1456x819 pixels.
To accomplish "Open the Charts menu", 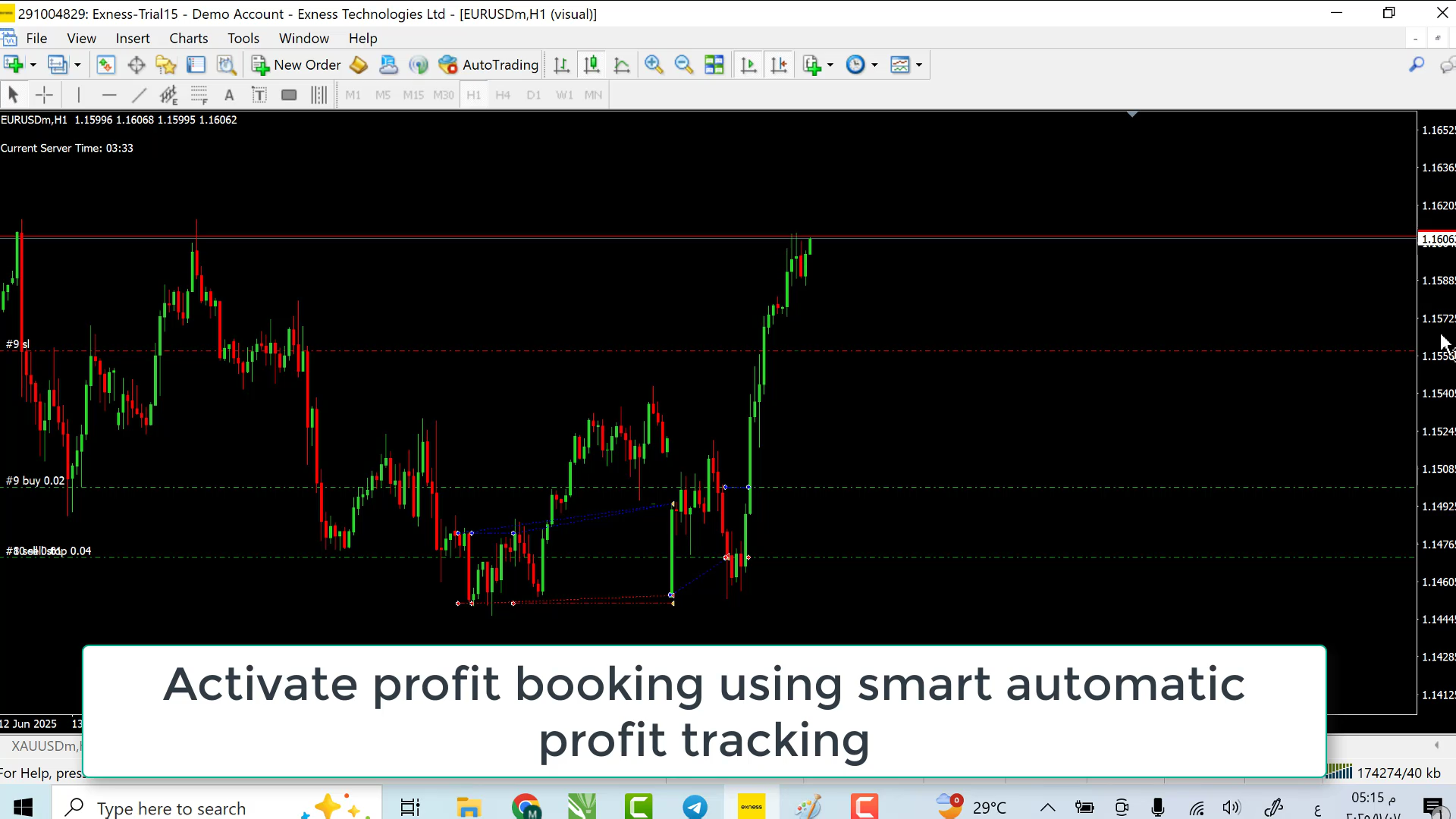I will click(188, 39).
